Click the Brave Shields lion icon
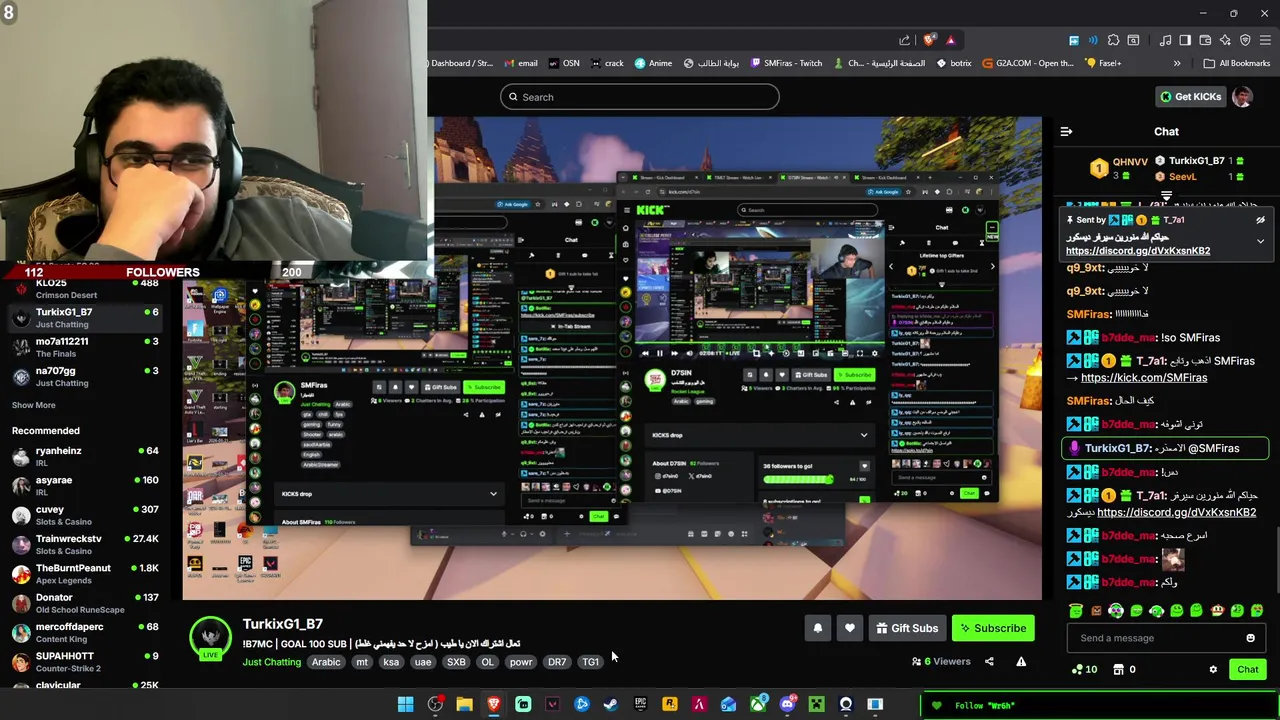Image resolution: width=1280 pixels, height=720 pixels. click(930, 40)
